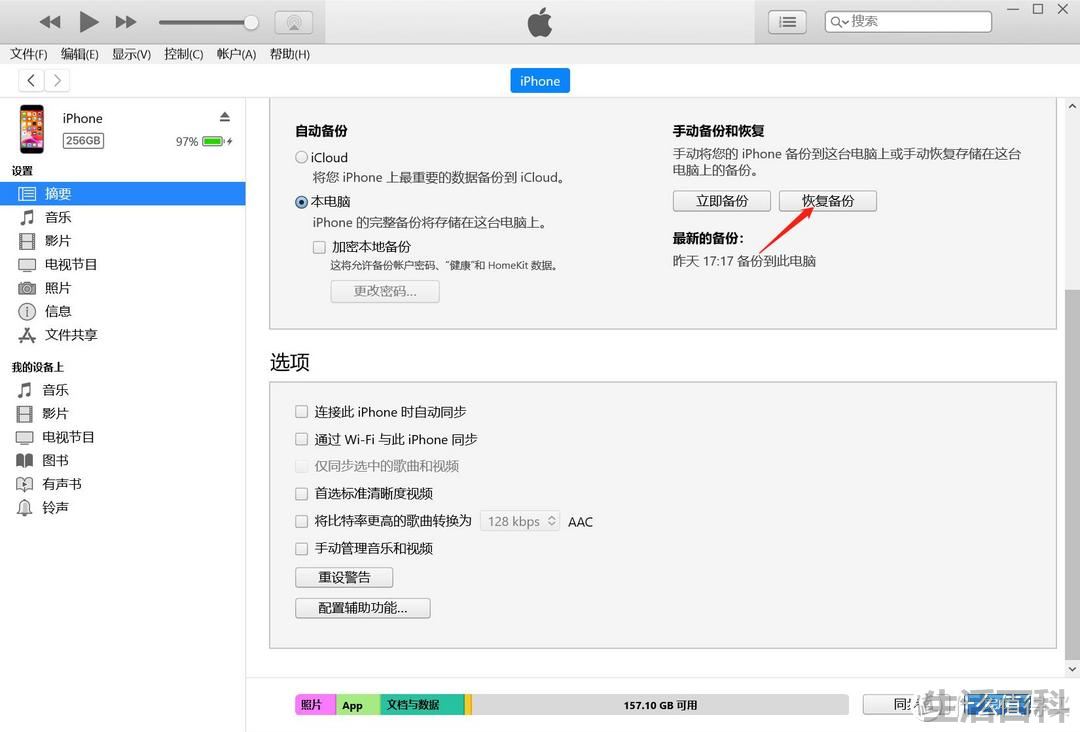The height and width of the screenshot is (732, 1080).
Task: Click the forward navigation arrow
Action: coord(57,81)
